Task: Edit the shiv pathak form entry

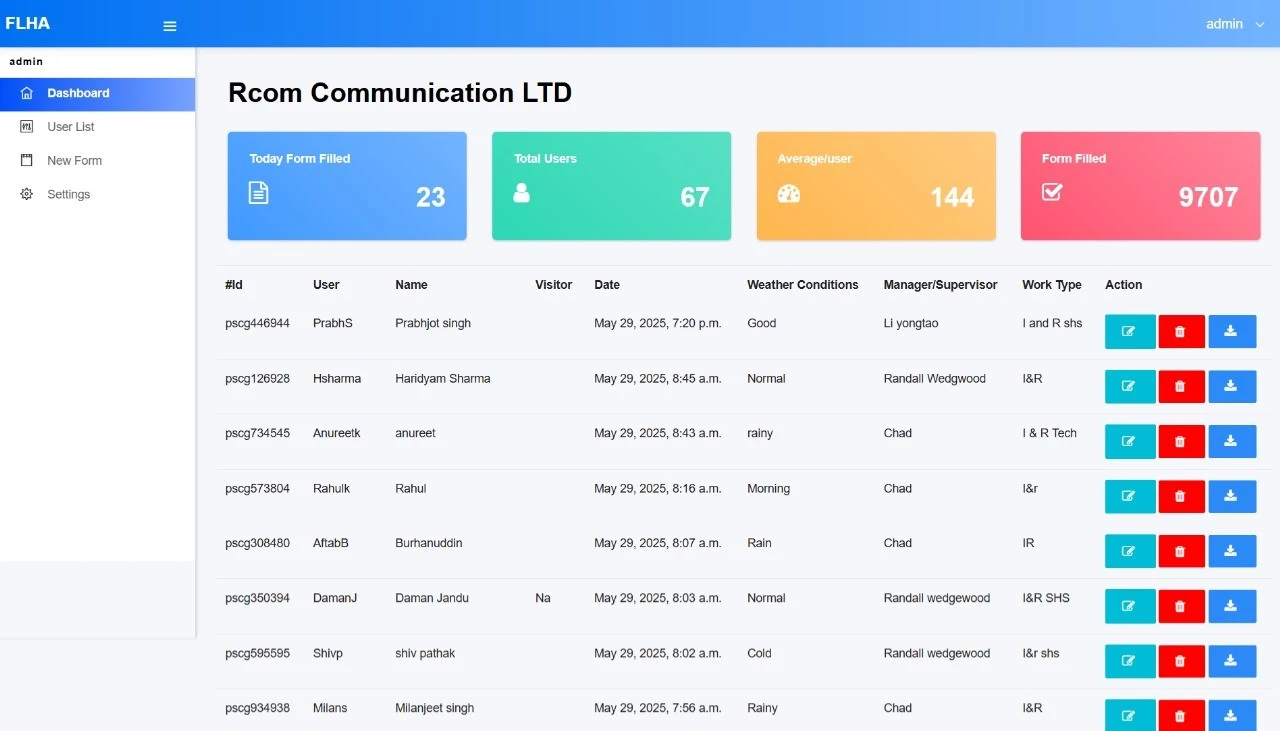Action: tap(1129, 661)
